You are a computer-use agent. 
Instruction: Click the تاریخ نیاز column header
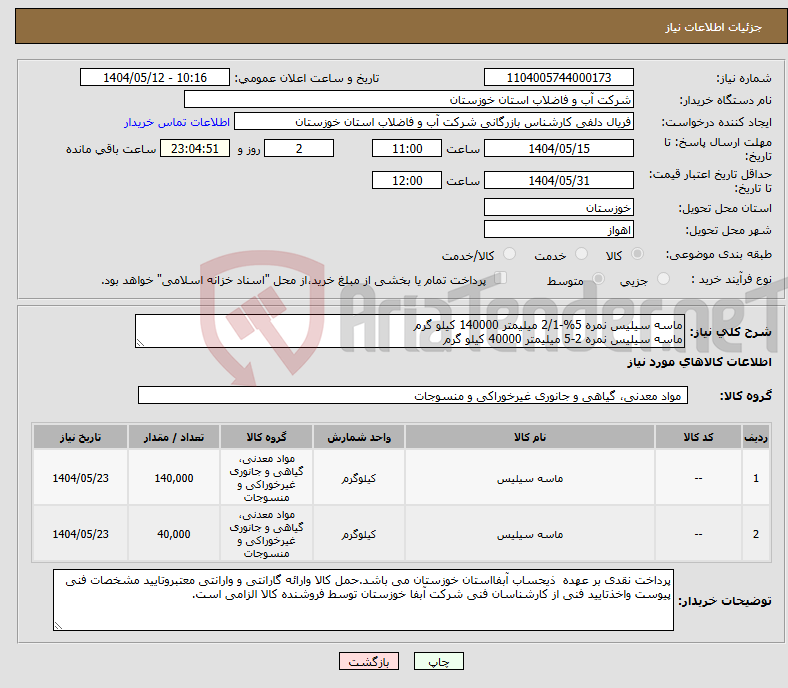(80, 437)
